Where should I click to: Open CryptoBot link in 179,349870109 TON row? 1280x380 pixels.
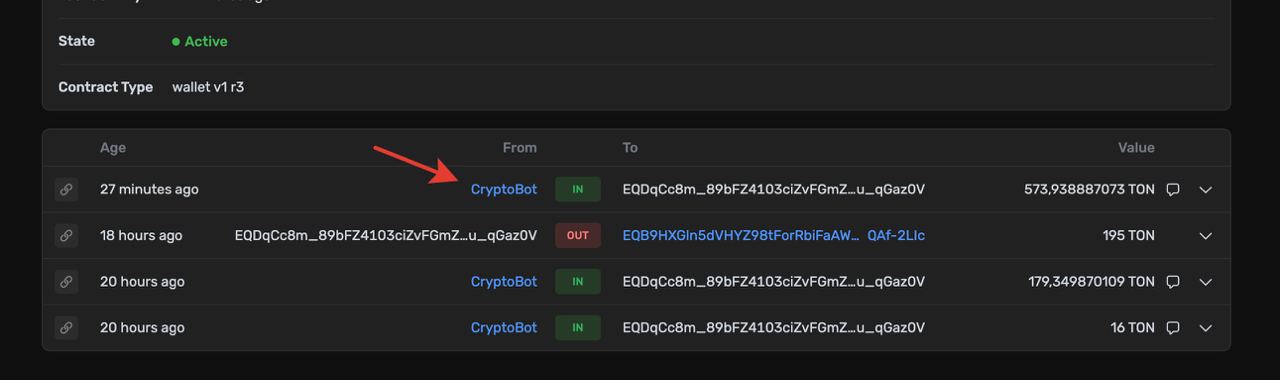pyautogui.click(x=504, y=281)
